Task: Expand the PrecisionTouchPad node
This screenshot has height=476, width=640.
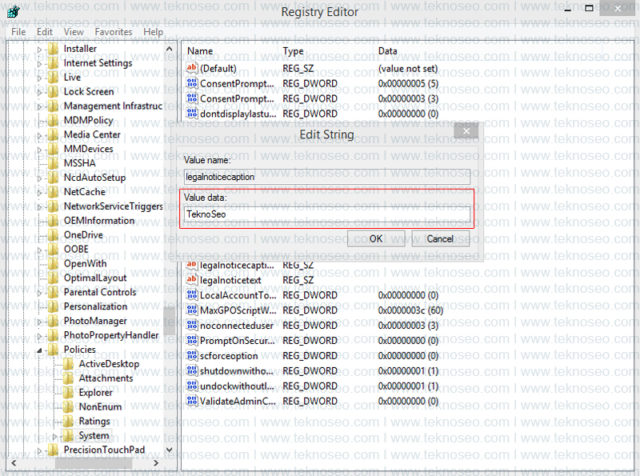Action: 40,451
